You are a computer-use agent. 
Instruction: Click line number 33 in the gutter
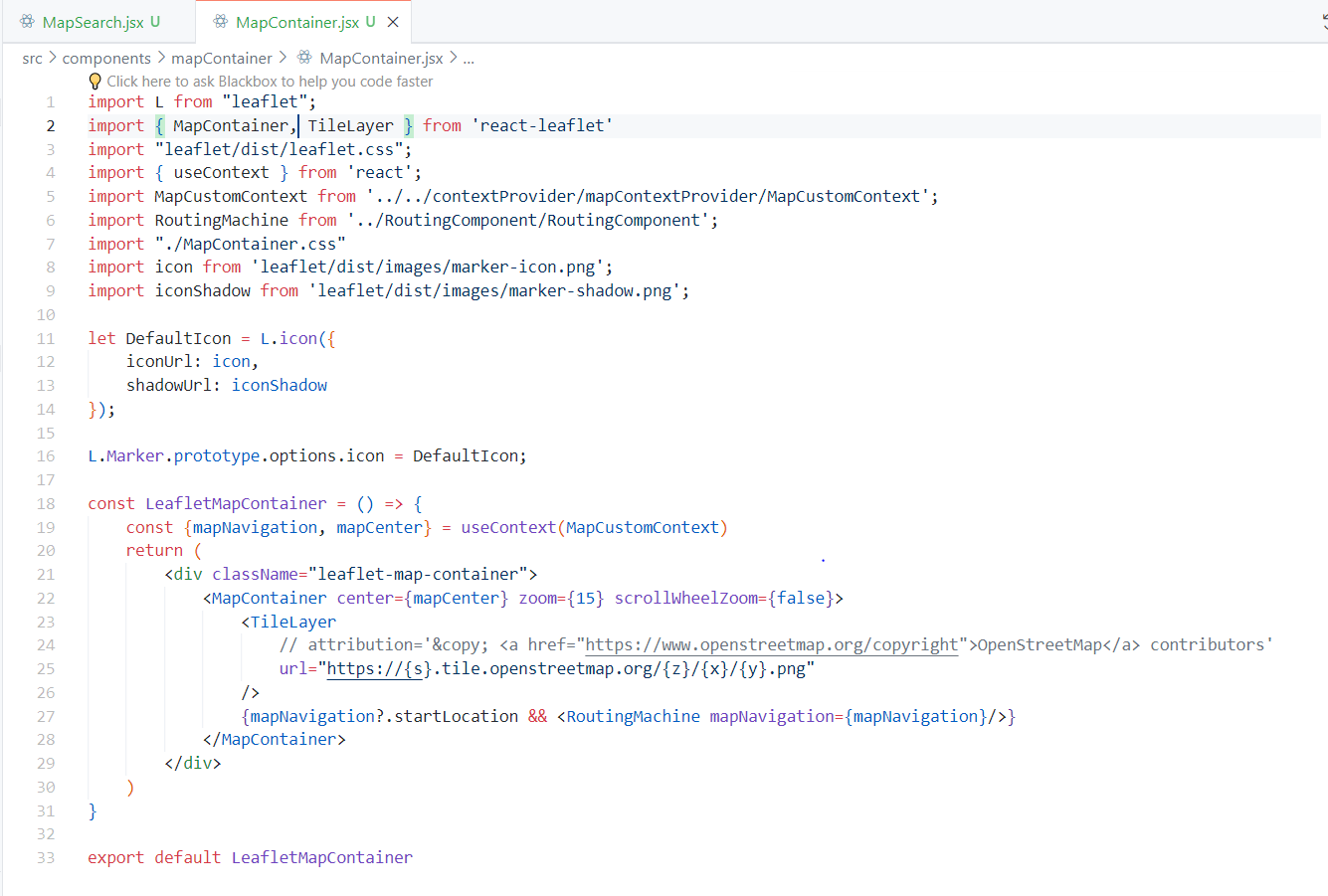click(x=46, y=858)
